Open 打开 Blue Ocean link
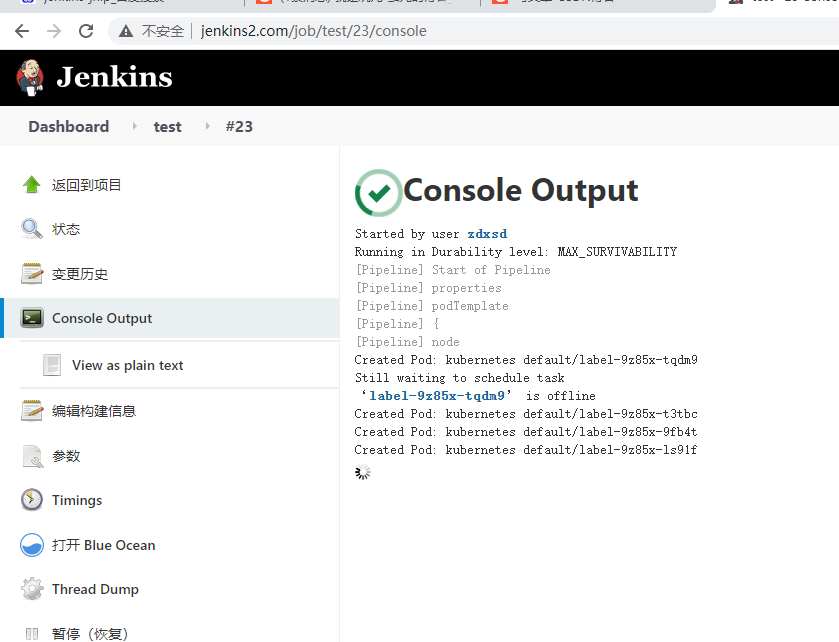Viewport: 839px width, 642px height. (103, 545)
